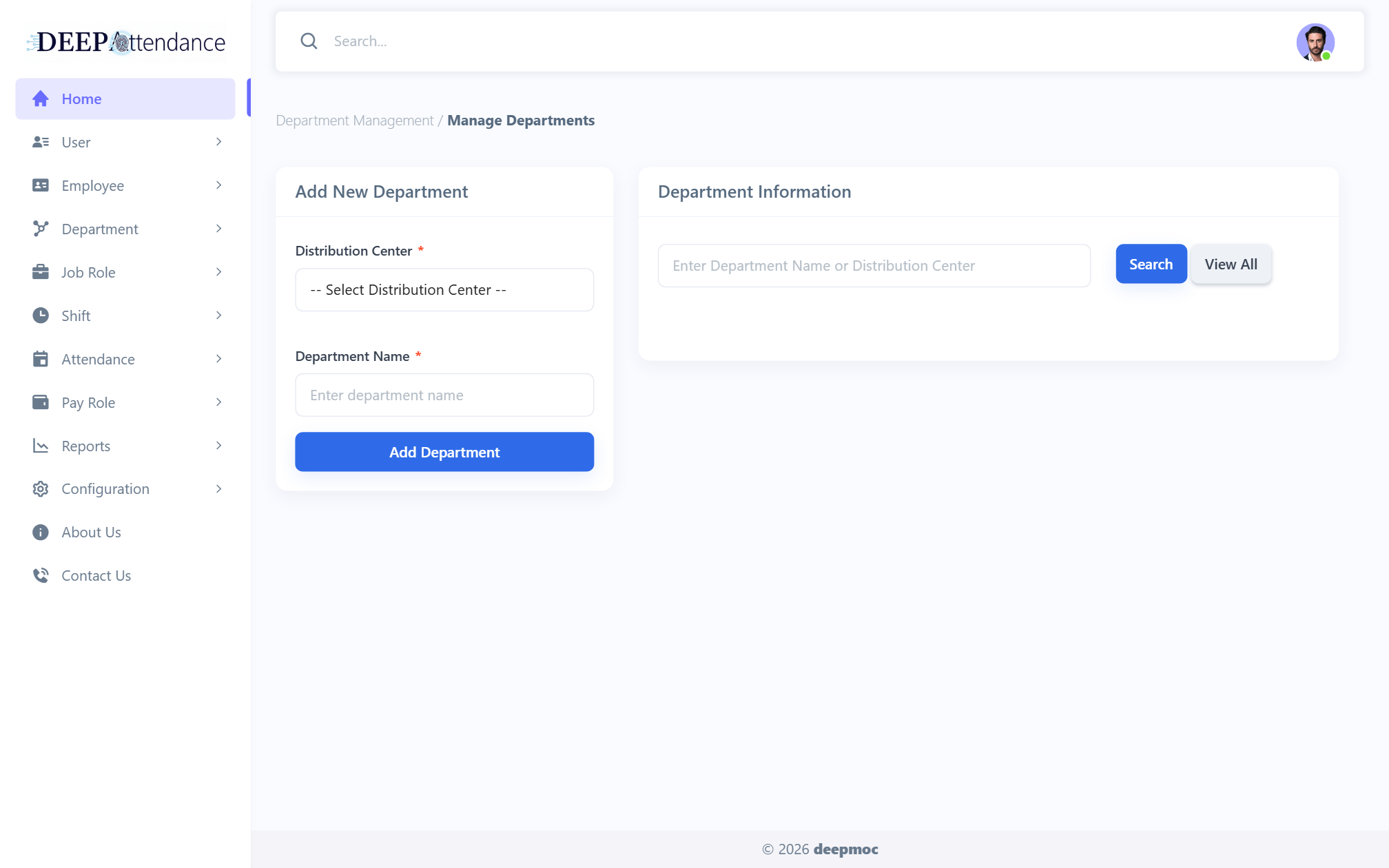Screen dimensions: 1389x868
Task: Click the Shift clock icon
Action: 41,316
